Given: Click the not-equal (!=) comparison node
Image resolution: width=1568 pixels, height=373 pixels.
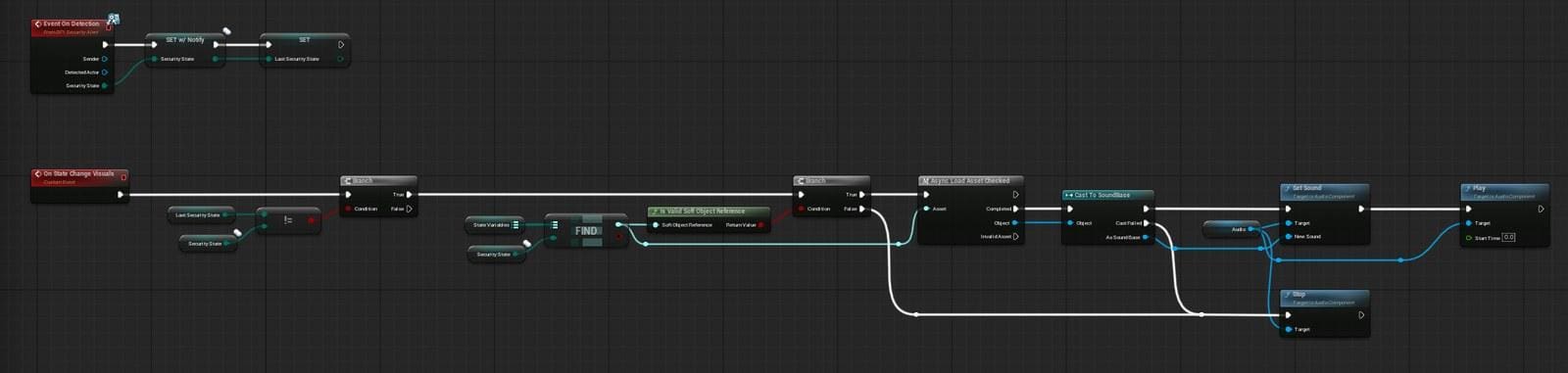Looking at the screenshot, I should [288, 220].
